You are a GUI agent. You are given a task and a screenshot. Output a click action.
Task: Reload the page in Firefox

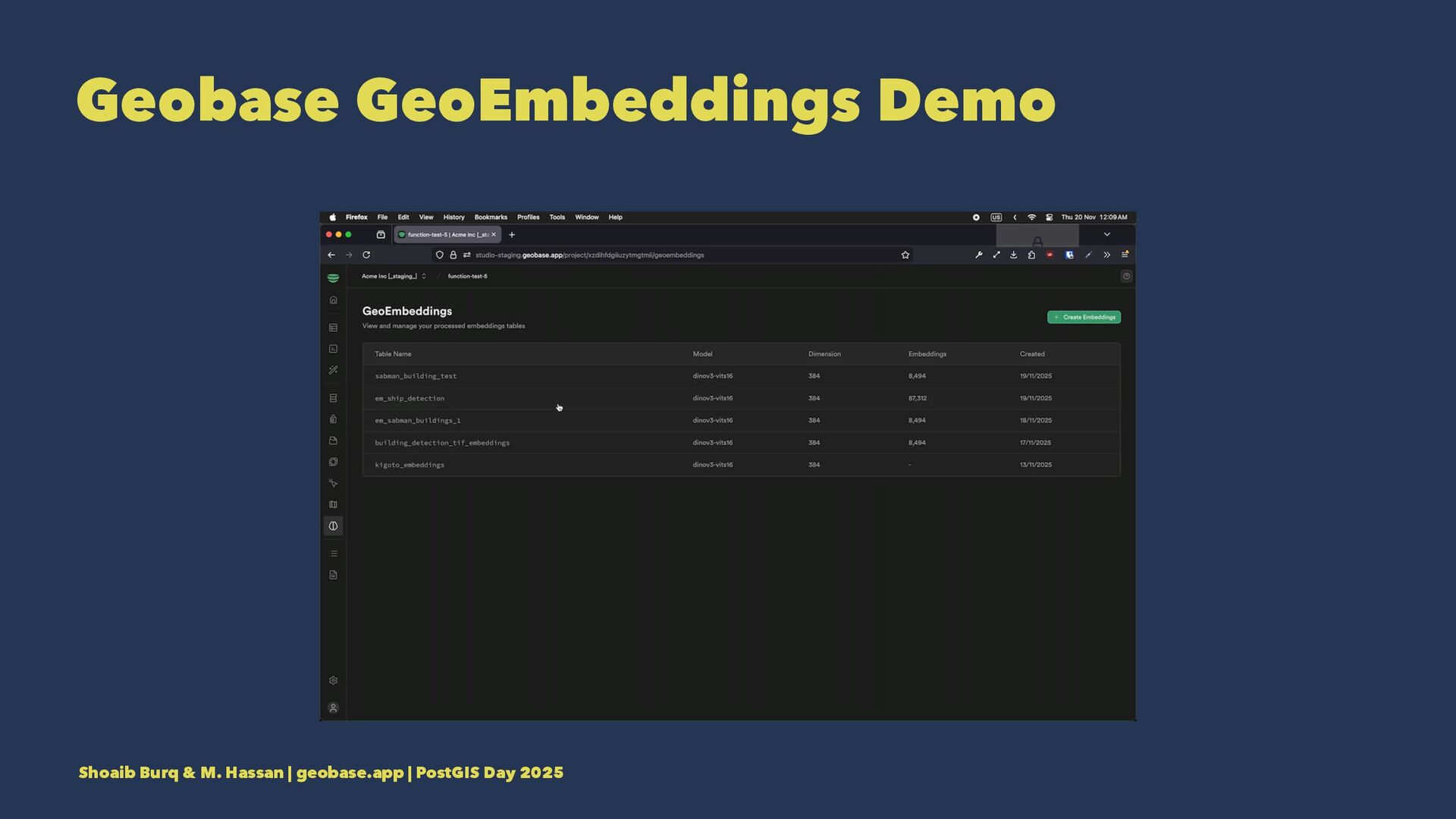click(366, 256)
